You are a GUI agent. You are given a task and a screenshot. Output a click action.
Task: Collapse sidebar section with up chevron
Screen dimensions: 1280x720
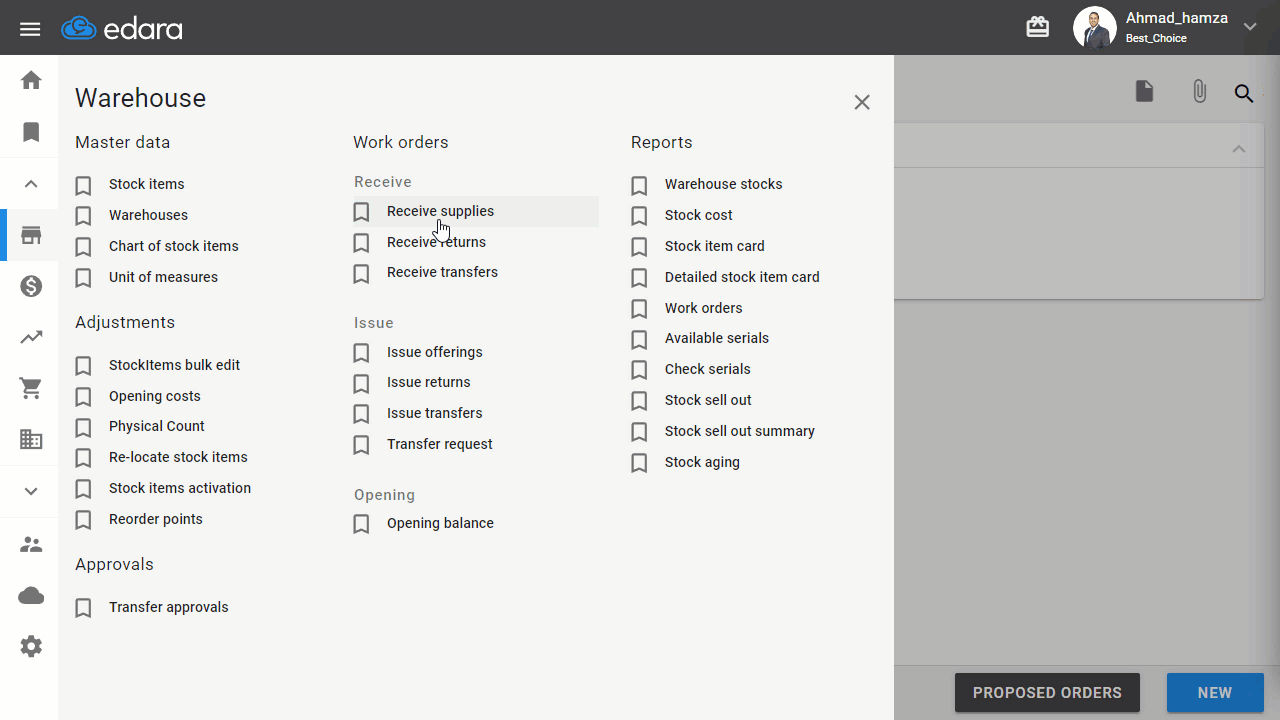click(31, 184)
